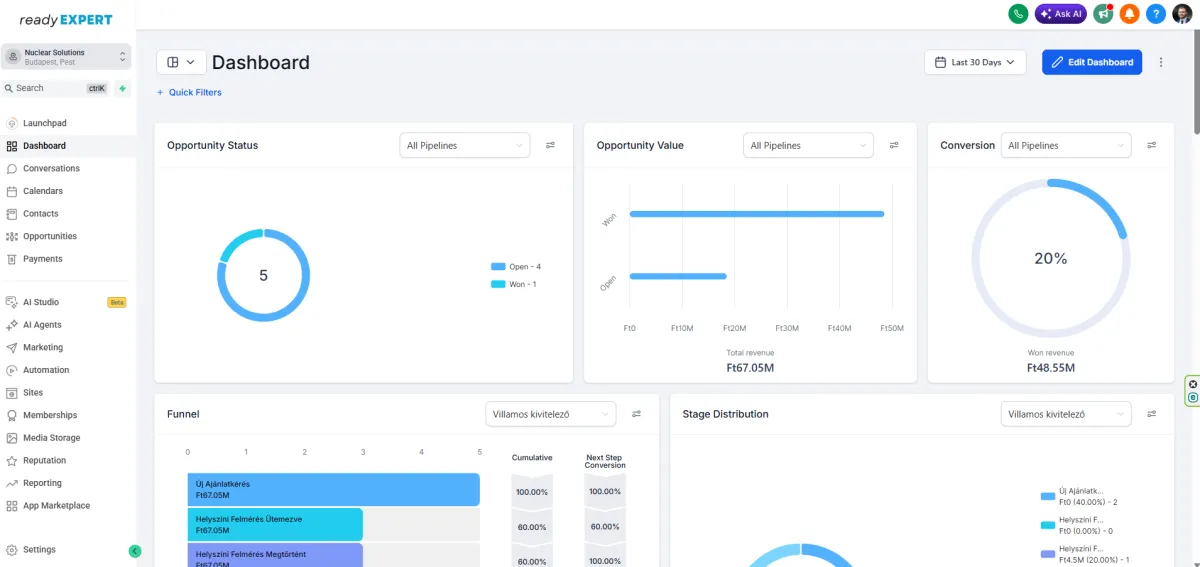Click the Won bar in Opportunity Value

756,214
